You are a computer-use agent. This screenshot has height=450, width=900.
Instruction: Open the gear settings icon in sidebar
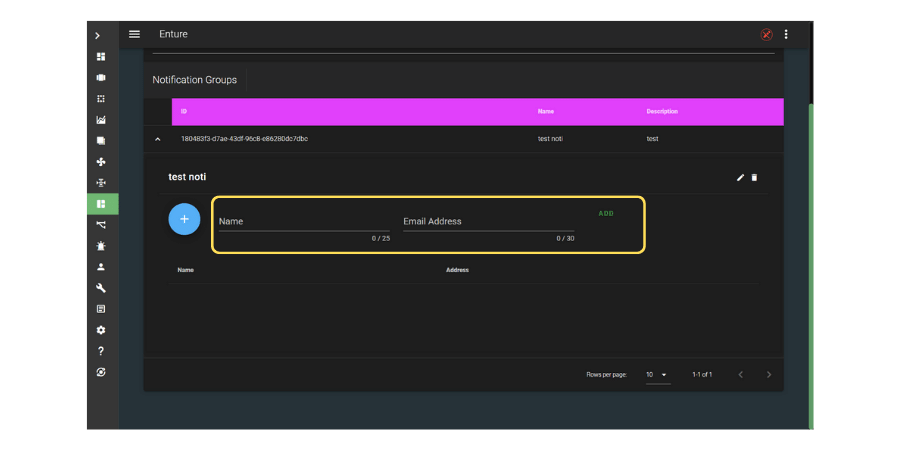tap(101, 330)
